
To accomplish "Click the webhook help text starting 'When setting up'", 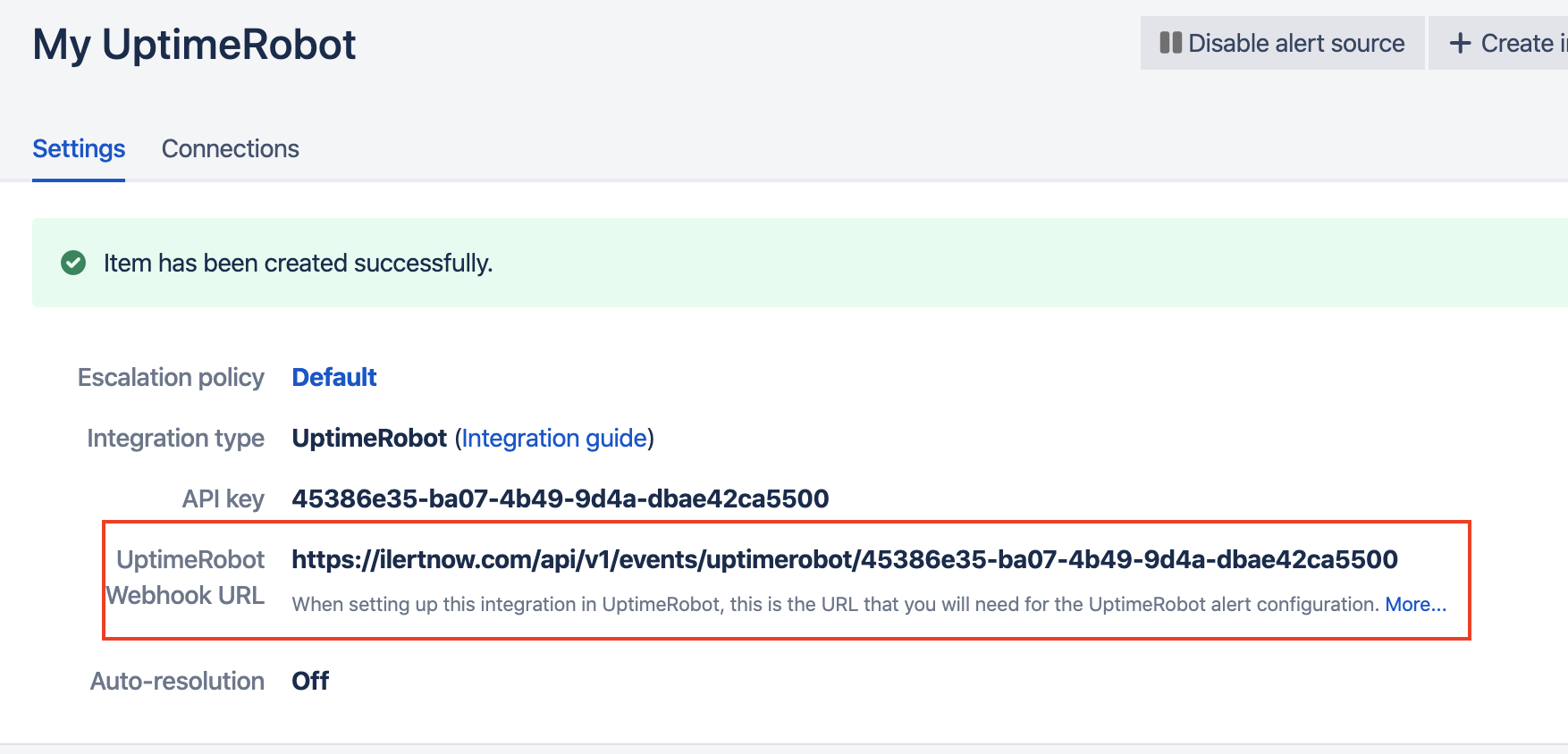I will click(836, 604).
